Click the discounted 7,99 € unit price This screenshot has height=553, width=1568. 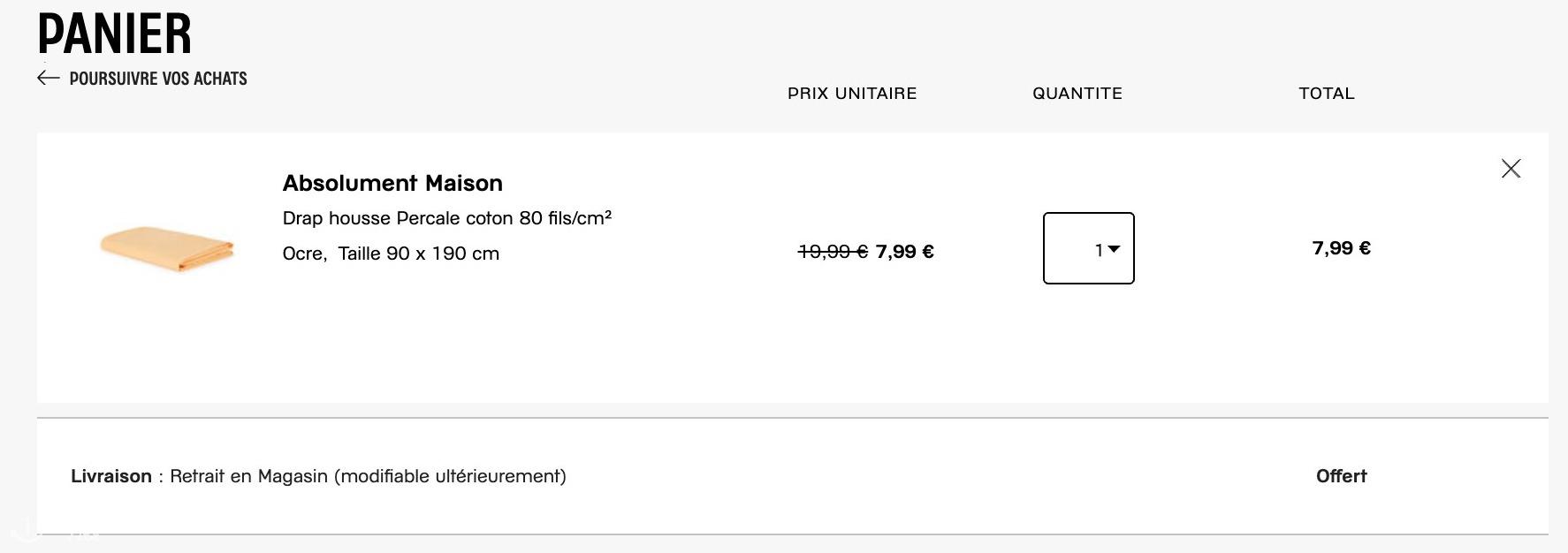pyautogui.click(x=905, y=252)
